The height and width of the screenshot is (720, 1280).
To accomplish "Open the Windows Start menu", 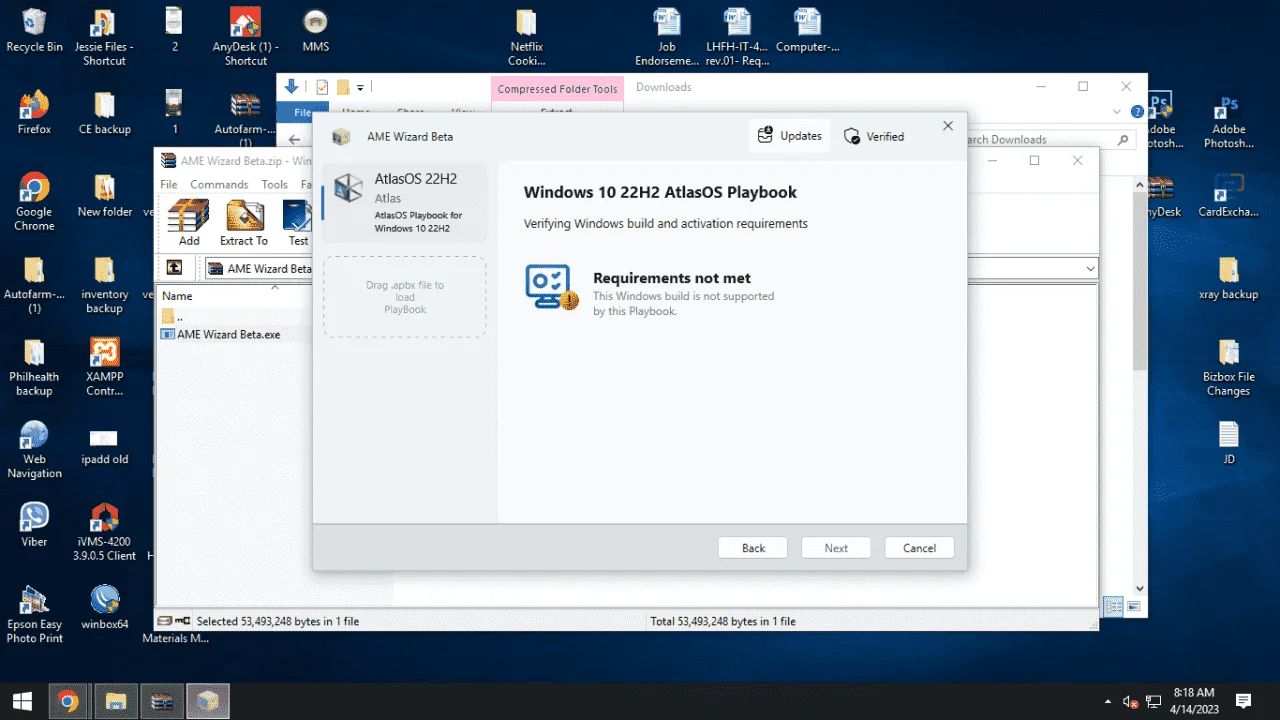I will click(20, 701).
